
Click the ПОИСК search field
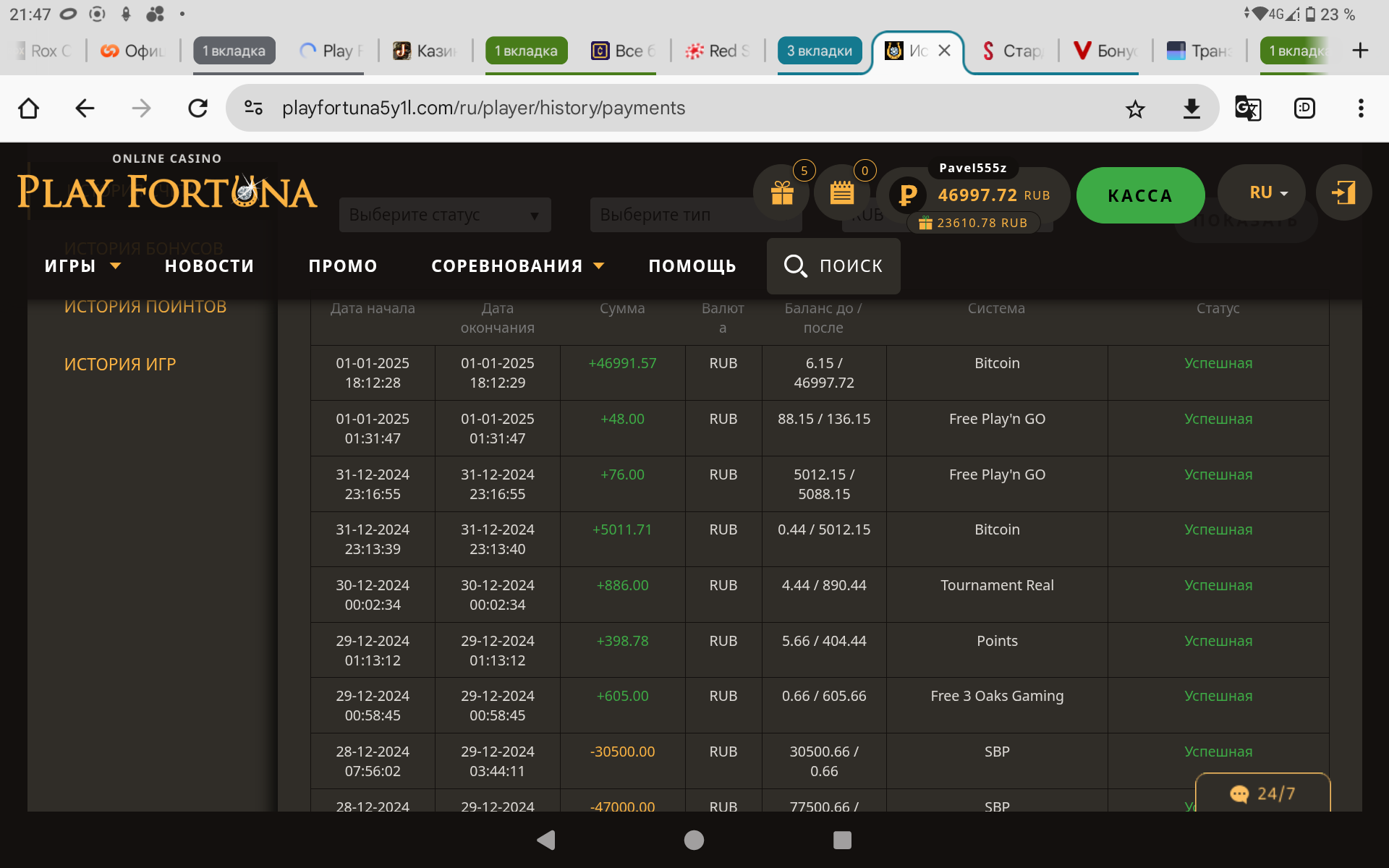[x=833, y=266]
